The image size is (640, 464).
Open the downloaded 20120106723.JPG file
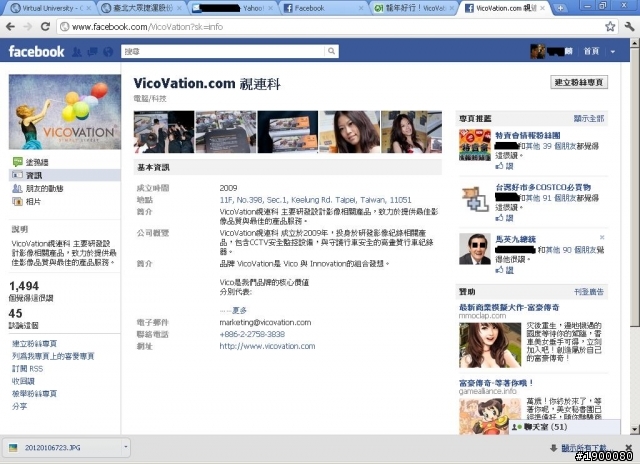61,447
